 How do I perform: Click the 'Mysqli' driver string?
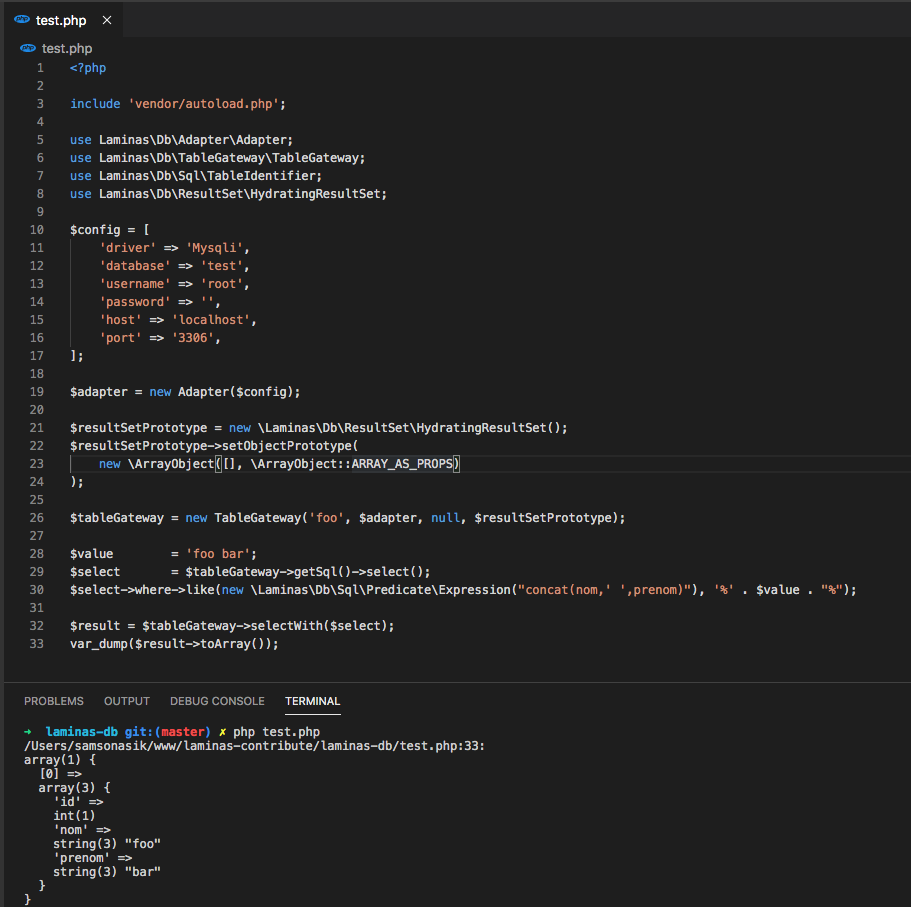(212, 247)
